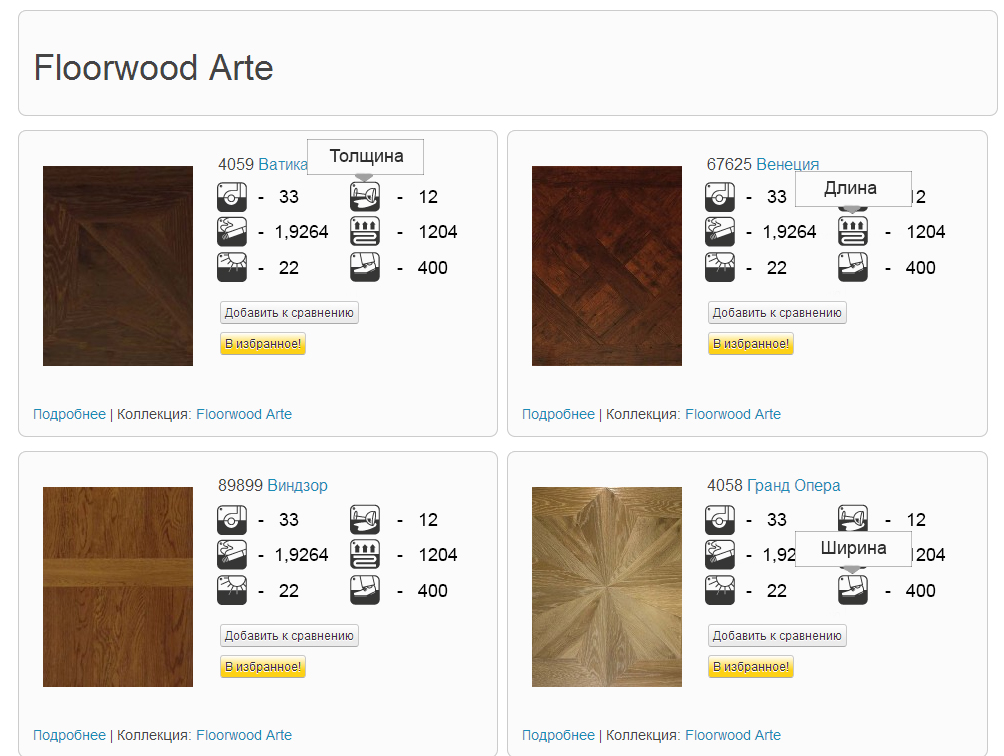
Task: Click the sun icon beside 22 in Венеция card
Action: [x=720, y=268]
